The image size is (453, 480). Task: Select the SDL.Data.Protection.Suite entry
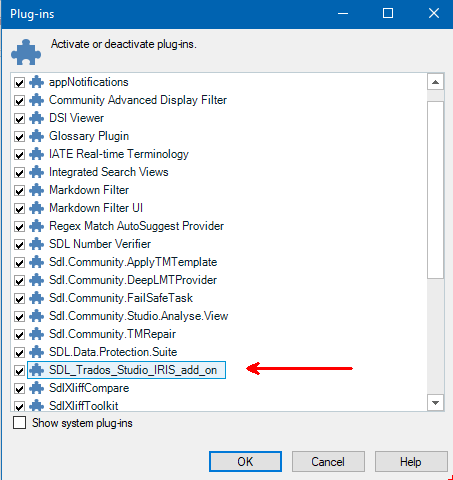[113, 352]
